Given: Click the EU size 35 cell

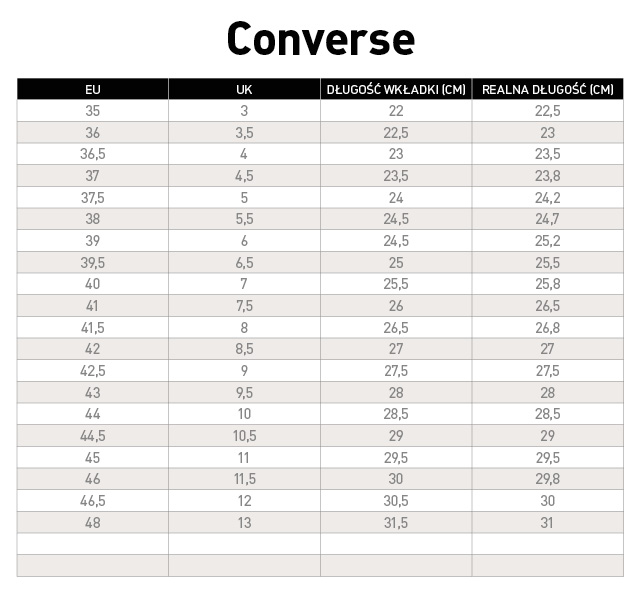Looking at the screenshot, I should [93, 111].
